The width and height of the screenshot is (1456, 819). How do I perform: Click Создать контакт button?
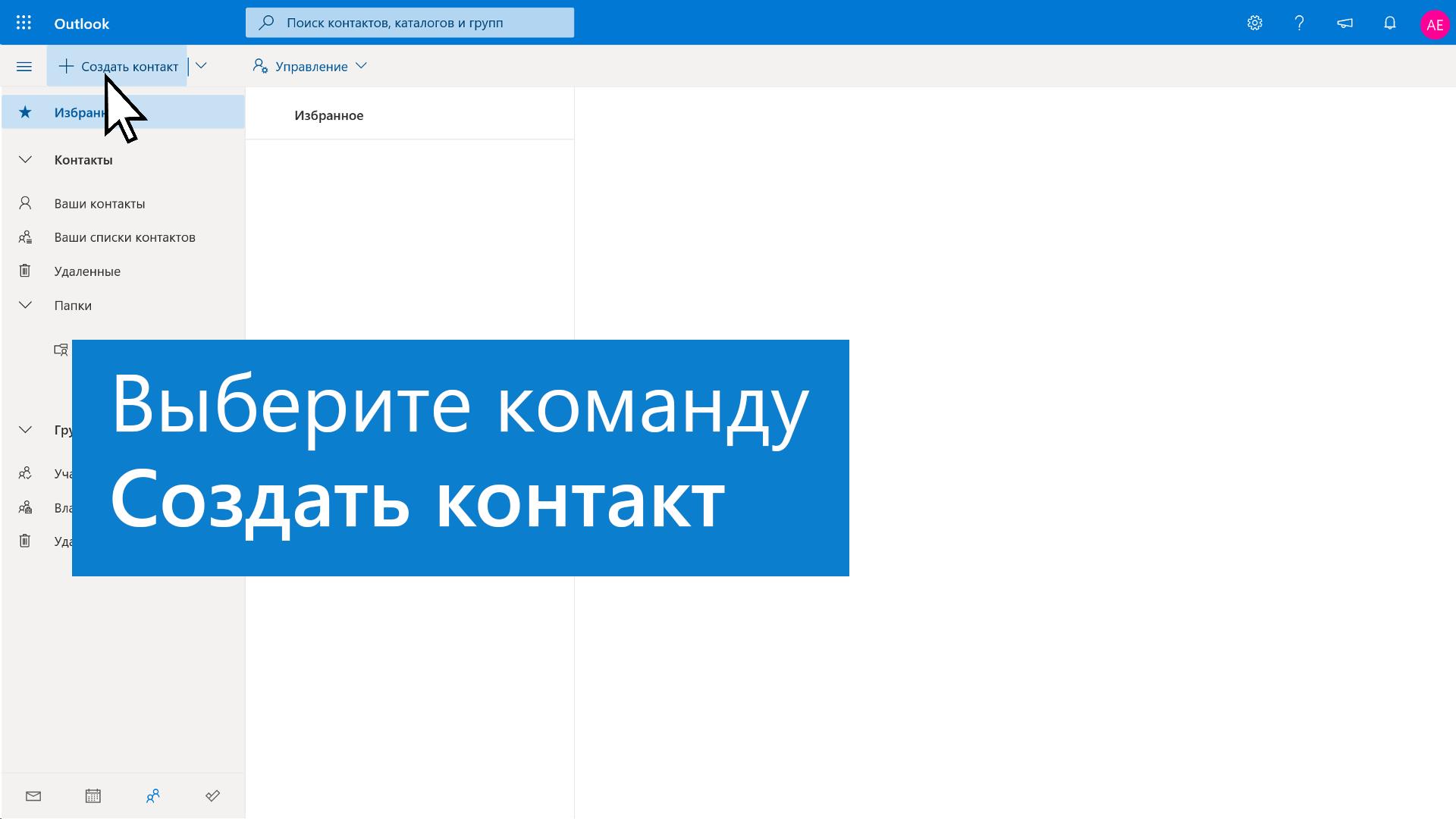coord(117,66)
